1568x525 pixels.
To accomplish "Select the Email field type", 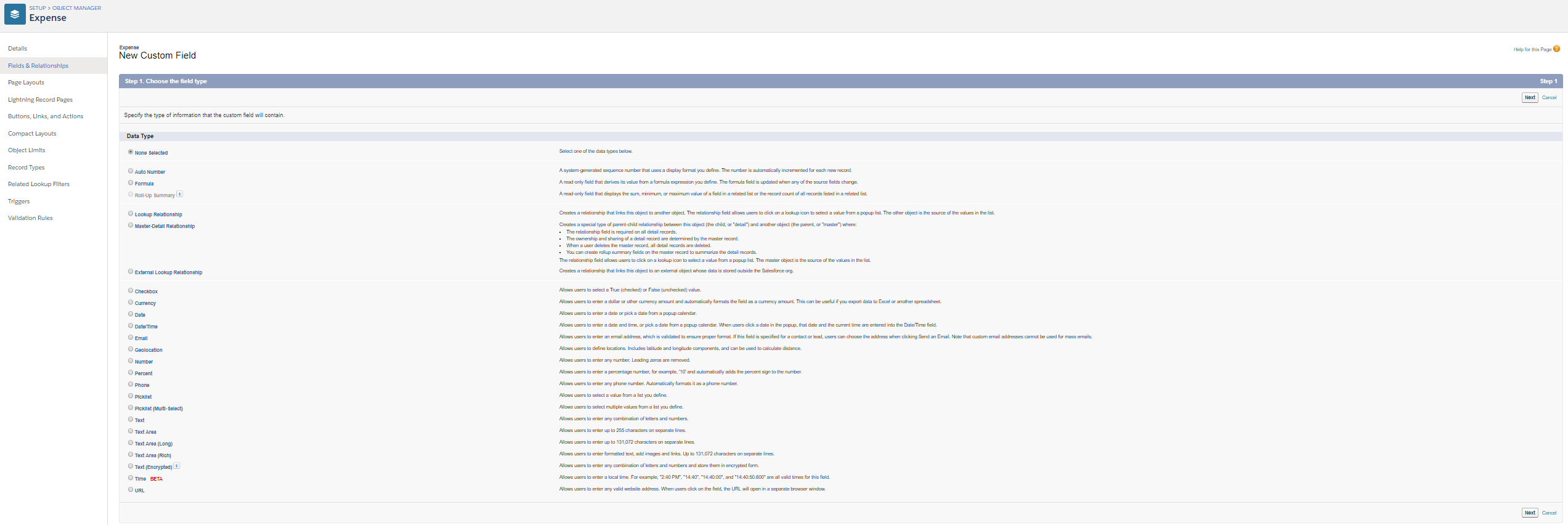I will [x=131, y=338].
